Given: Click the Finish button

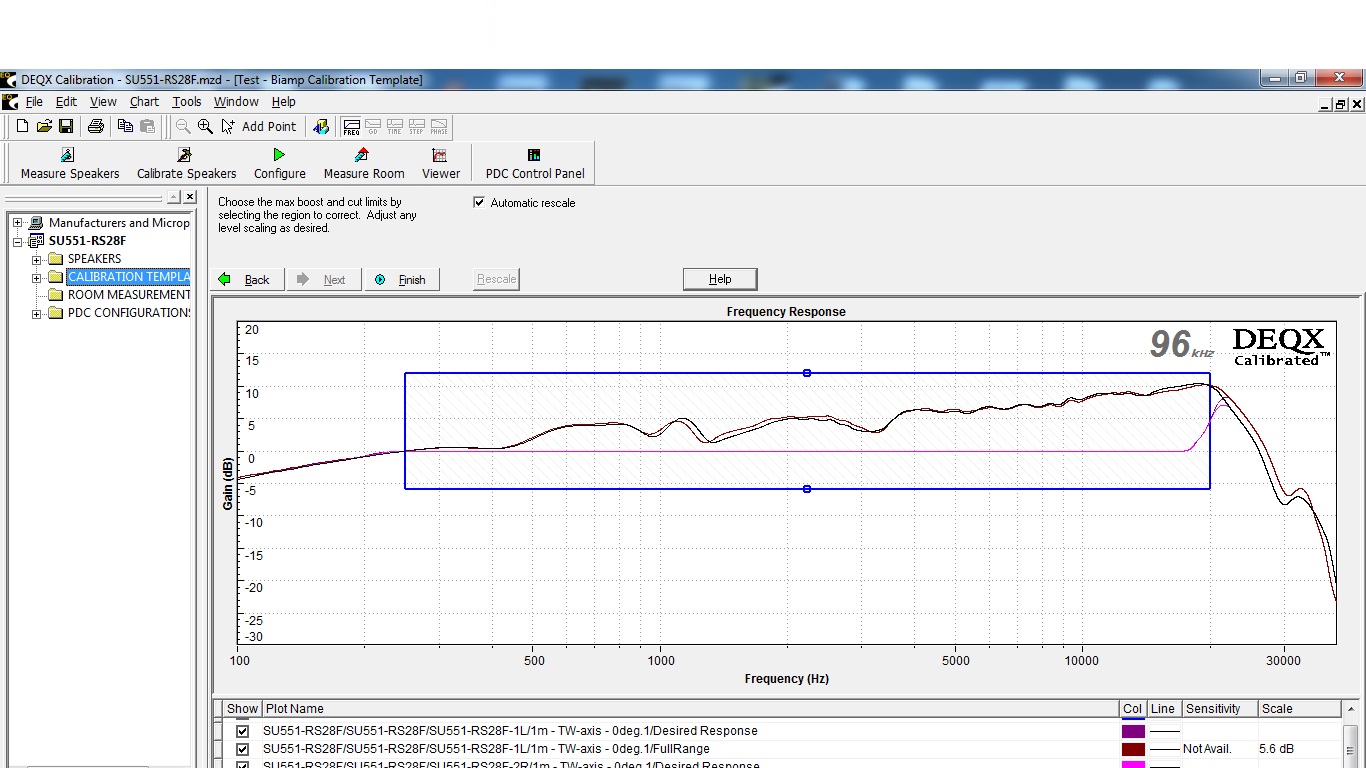Looking at the screenshot, I should (x=401, y=280).
